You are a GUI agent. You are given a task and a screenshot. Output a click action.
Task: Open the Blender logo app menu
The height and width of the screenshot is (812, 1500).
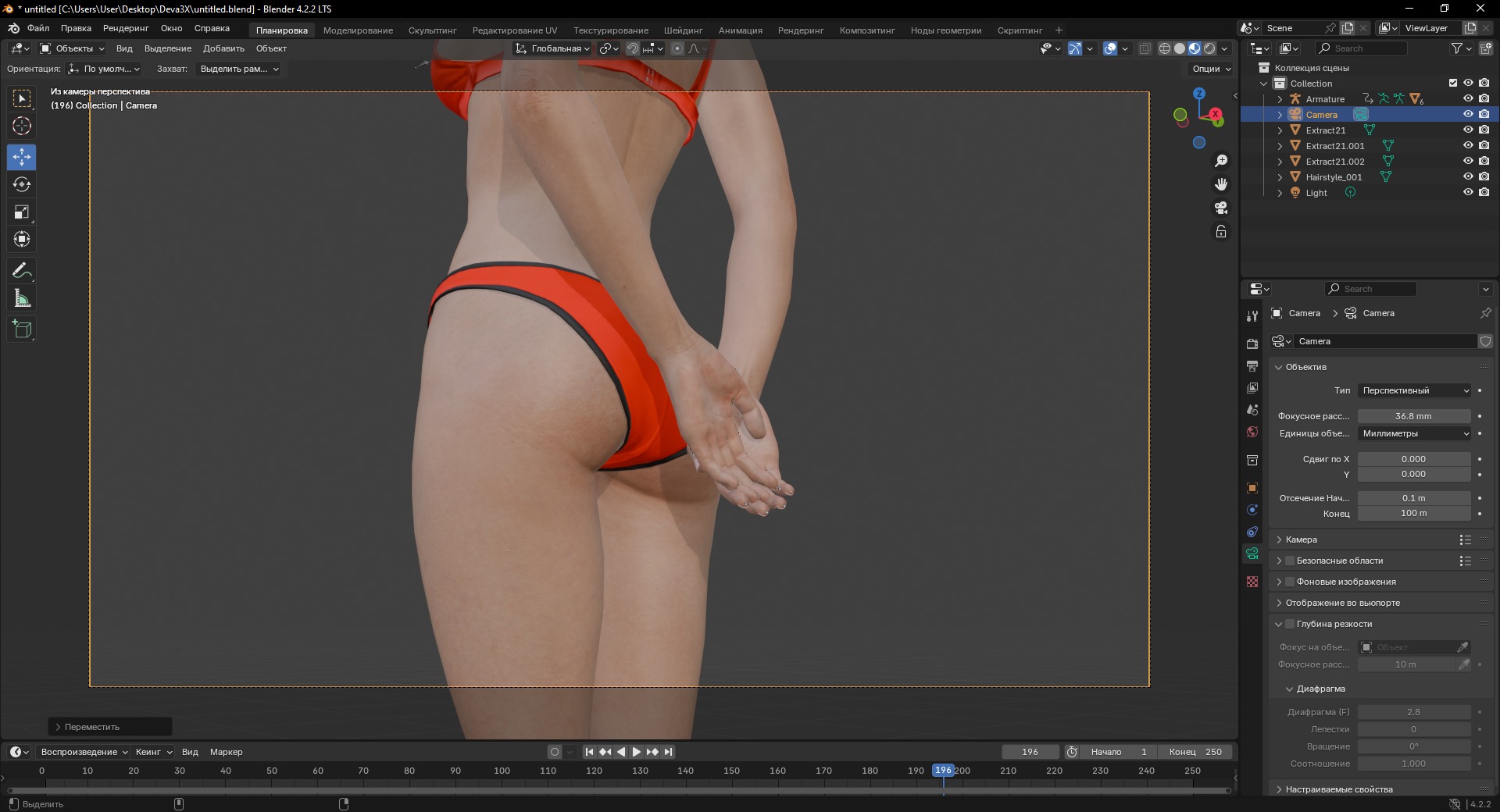coord(13,29)
